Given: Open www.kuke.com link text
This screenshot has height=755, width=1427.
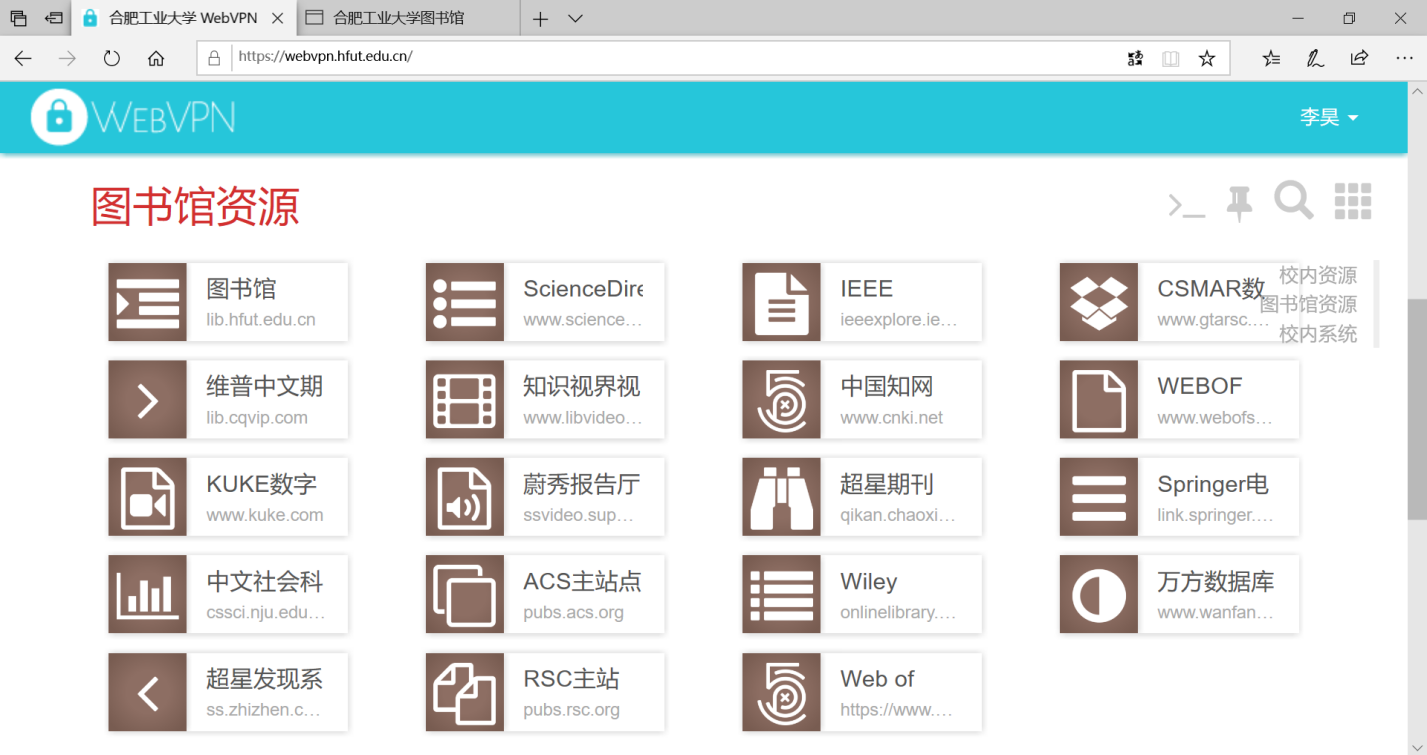Looking at the screenshot, I should point(265,515).
